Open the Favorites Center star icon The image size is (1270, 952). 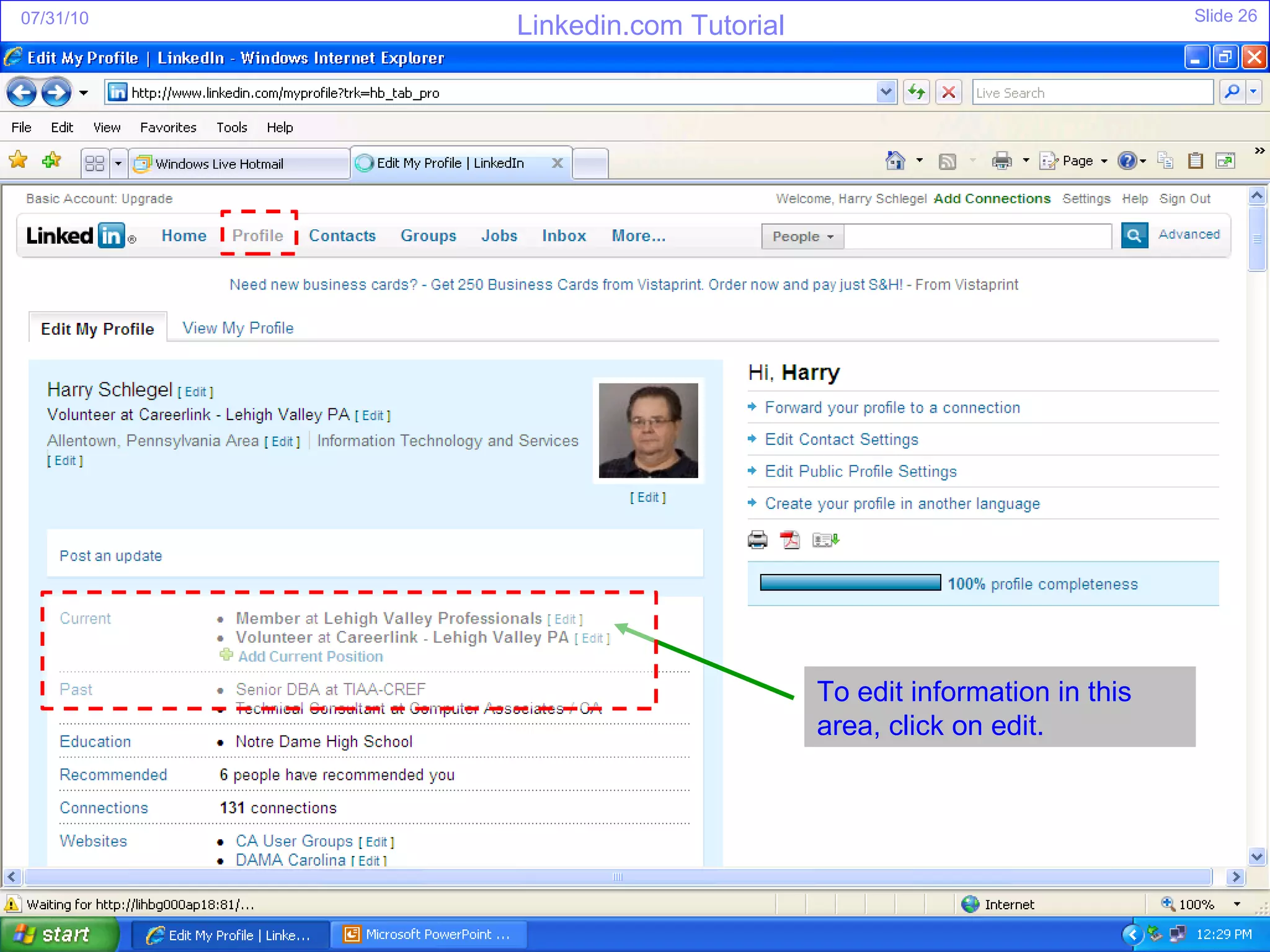coord(18,161)
